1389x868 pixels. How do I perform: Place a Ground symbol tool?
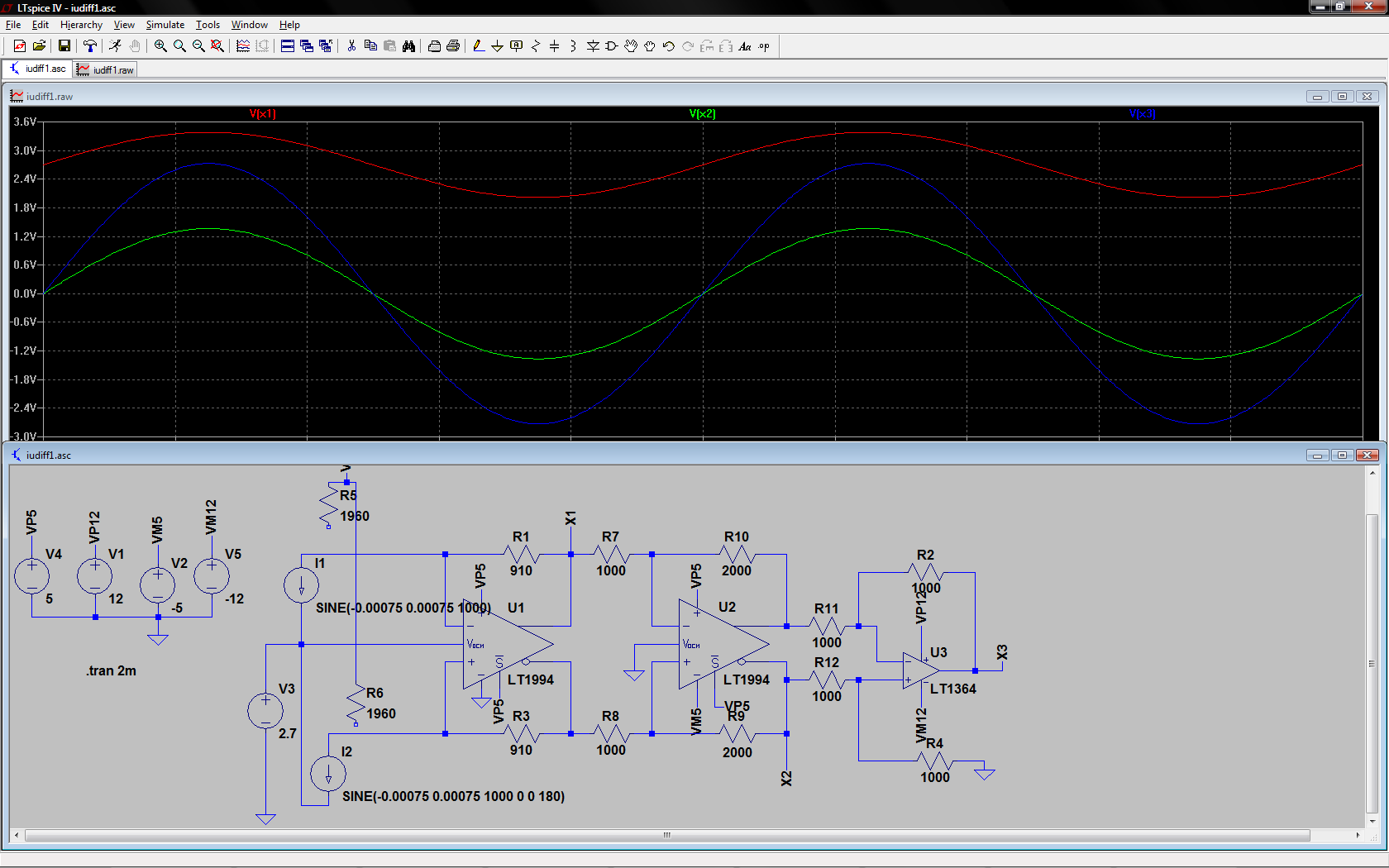click(497, 46)
